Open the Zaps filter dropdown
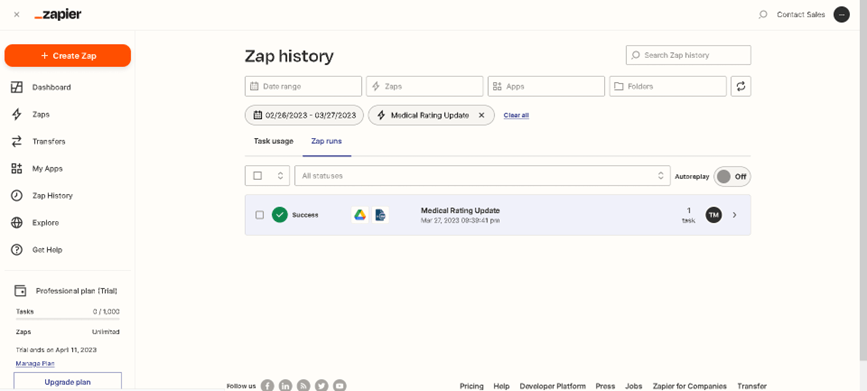Viewport: 867px width, 391px height. (425, 86)
